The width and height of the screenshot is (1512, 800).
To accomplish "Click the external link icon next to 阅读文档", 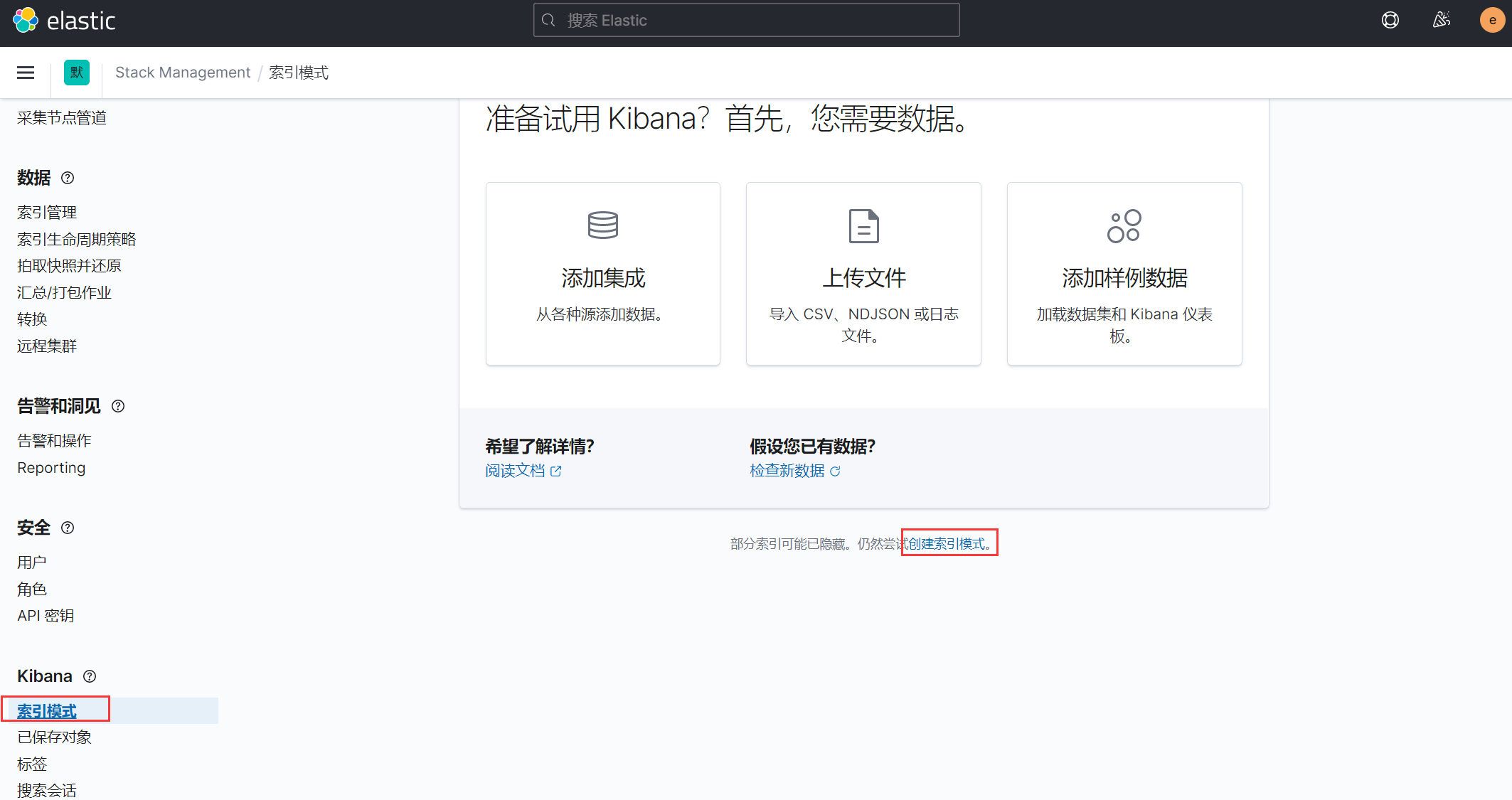I will (556, 471).
